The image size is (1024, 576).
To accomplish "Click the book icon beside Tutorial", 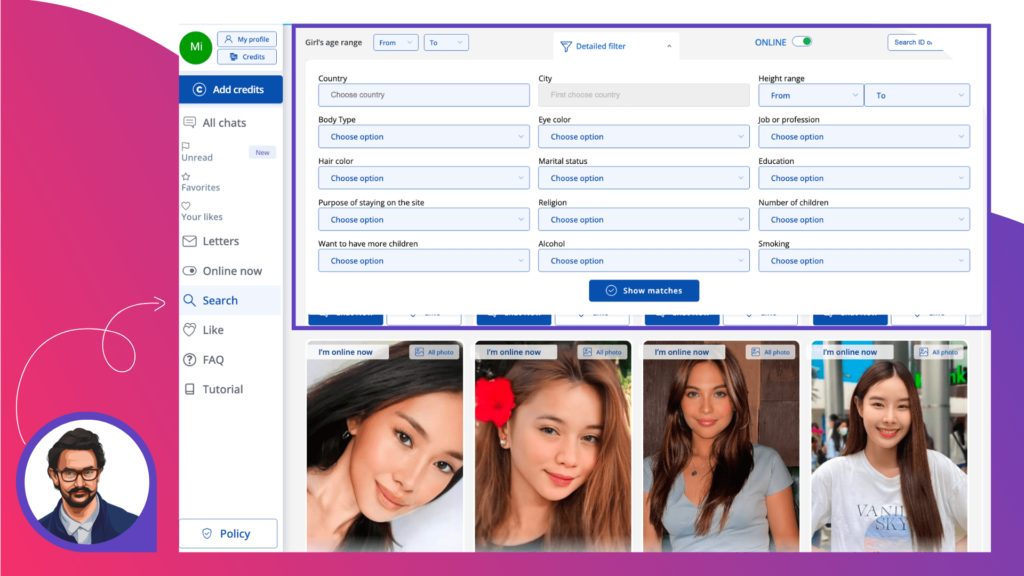I will (x=189, y=389).
